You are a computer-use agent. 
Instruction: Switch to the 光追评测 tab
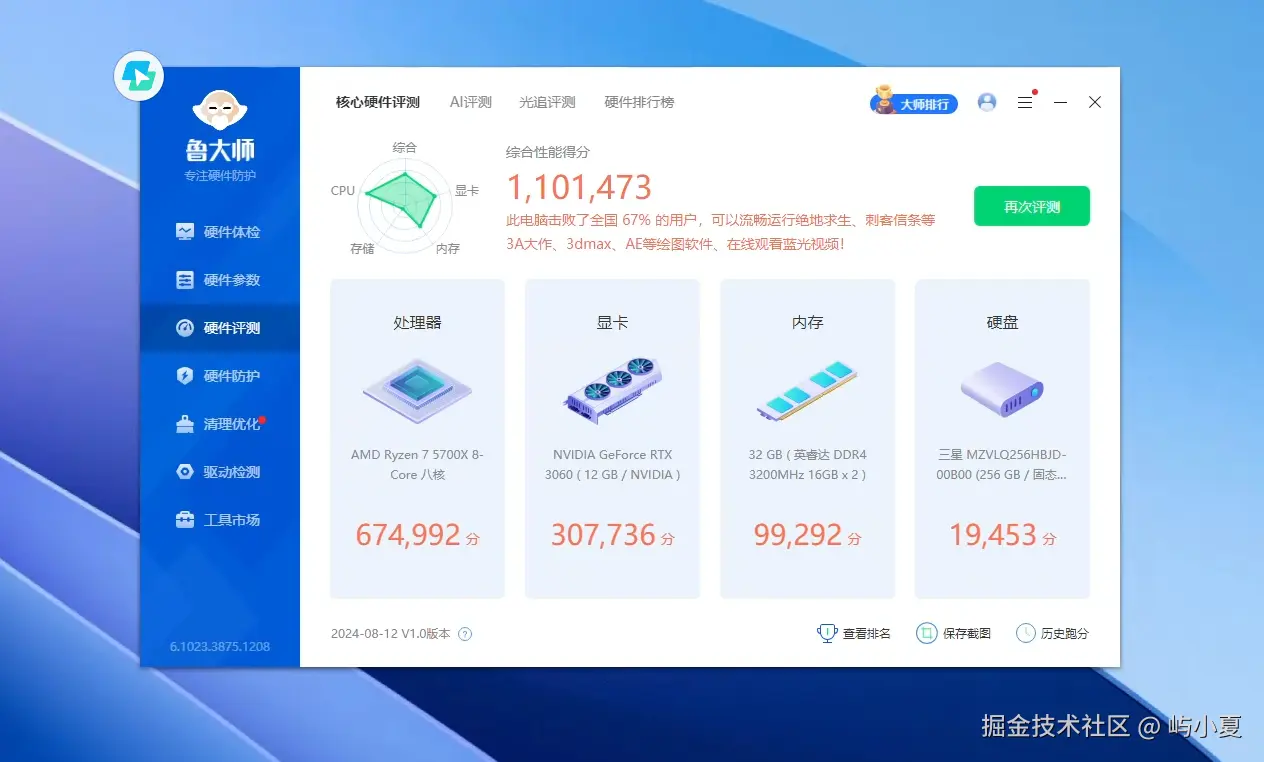[547, 102]
